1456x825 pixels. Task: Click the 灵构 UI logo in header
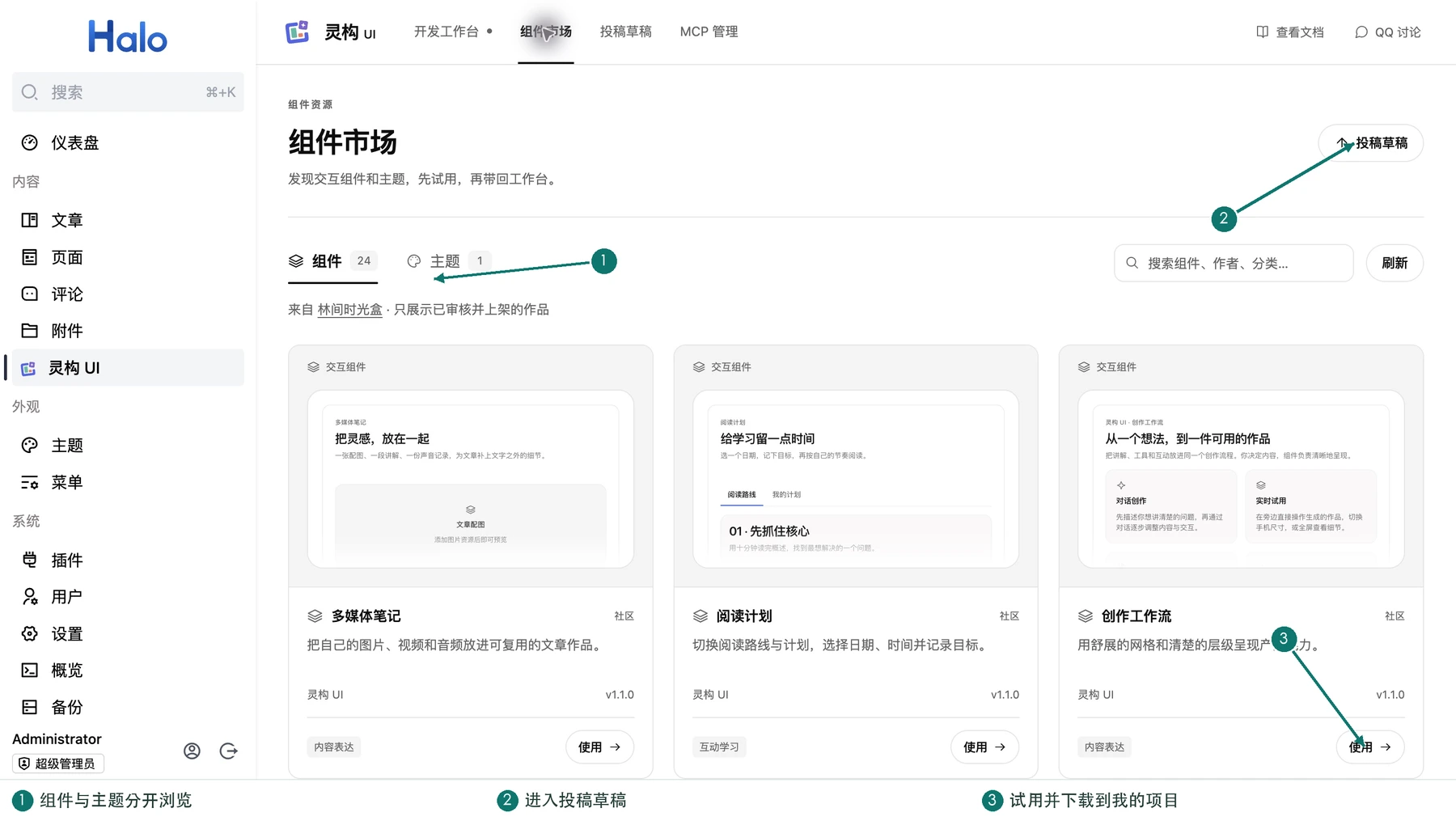(x=331, y=32)
